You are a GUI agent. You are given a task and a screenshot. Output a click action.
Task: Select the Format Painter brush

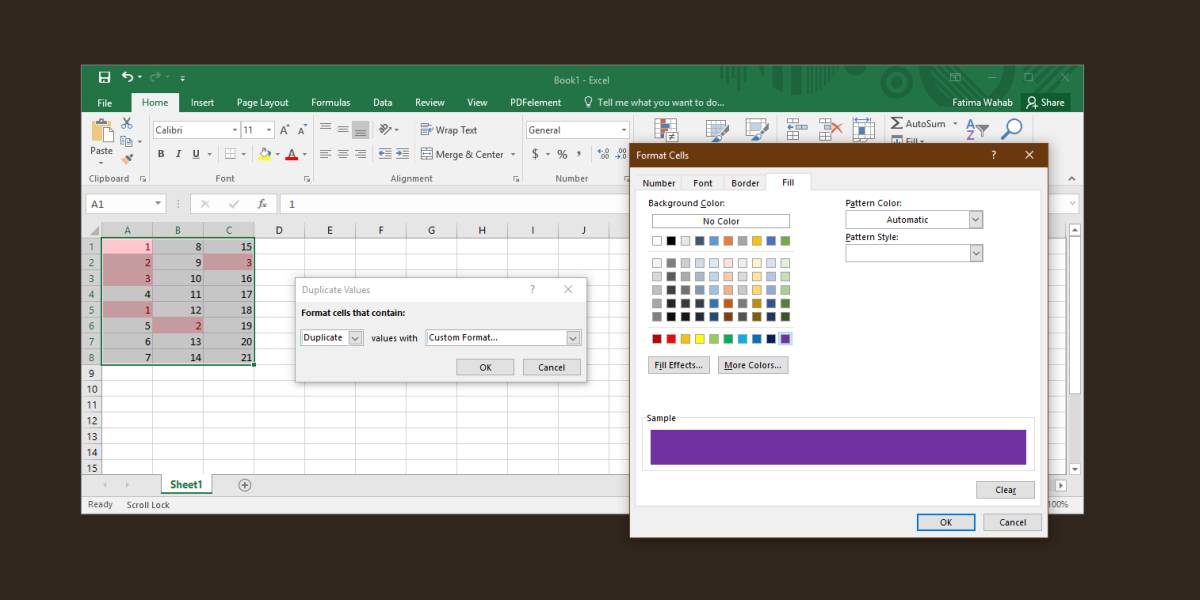coord(127,158)
